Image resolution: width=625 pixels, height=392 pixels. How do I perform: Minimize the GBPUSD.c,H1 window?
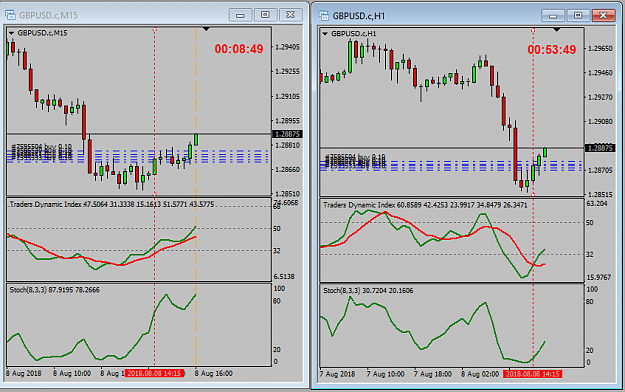(553, 16)
